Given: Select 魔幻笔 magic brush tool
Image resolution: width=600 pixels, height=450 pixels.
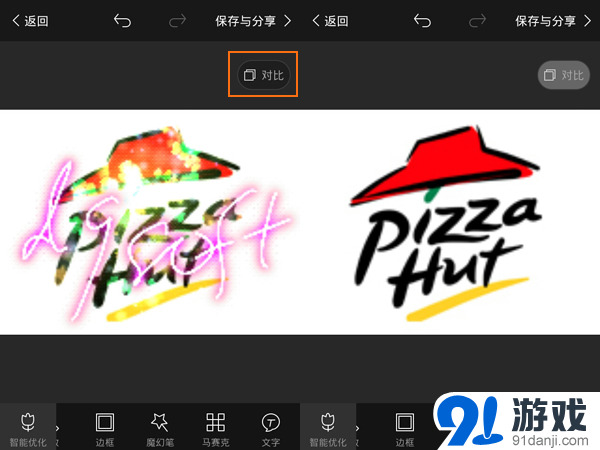Looking at the screenshot, I should [x=160, y=429].
